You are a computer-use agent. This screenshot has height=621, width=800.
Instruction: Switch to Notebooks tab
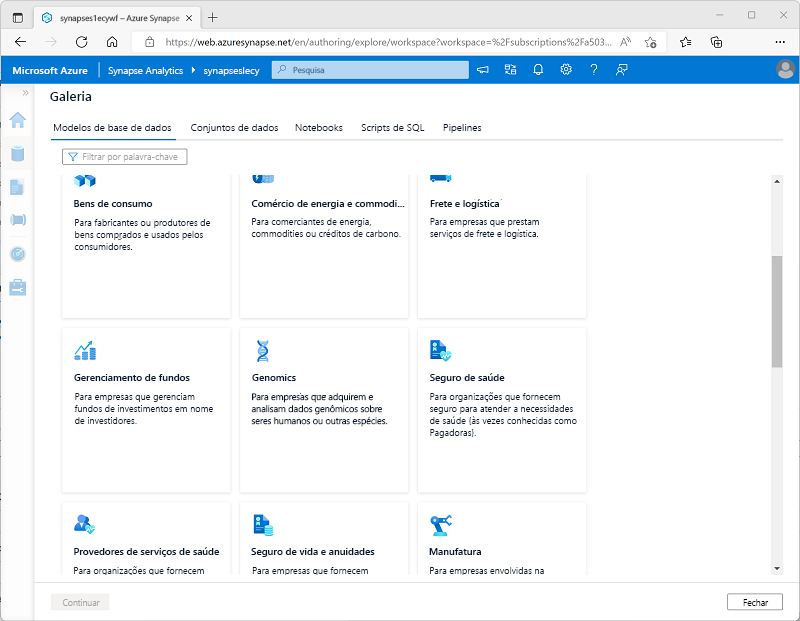pyautogui.click(x=319, y=128)
